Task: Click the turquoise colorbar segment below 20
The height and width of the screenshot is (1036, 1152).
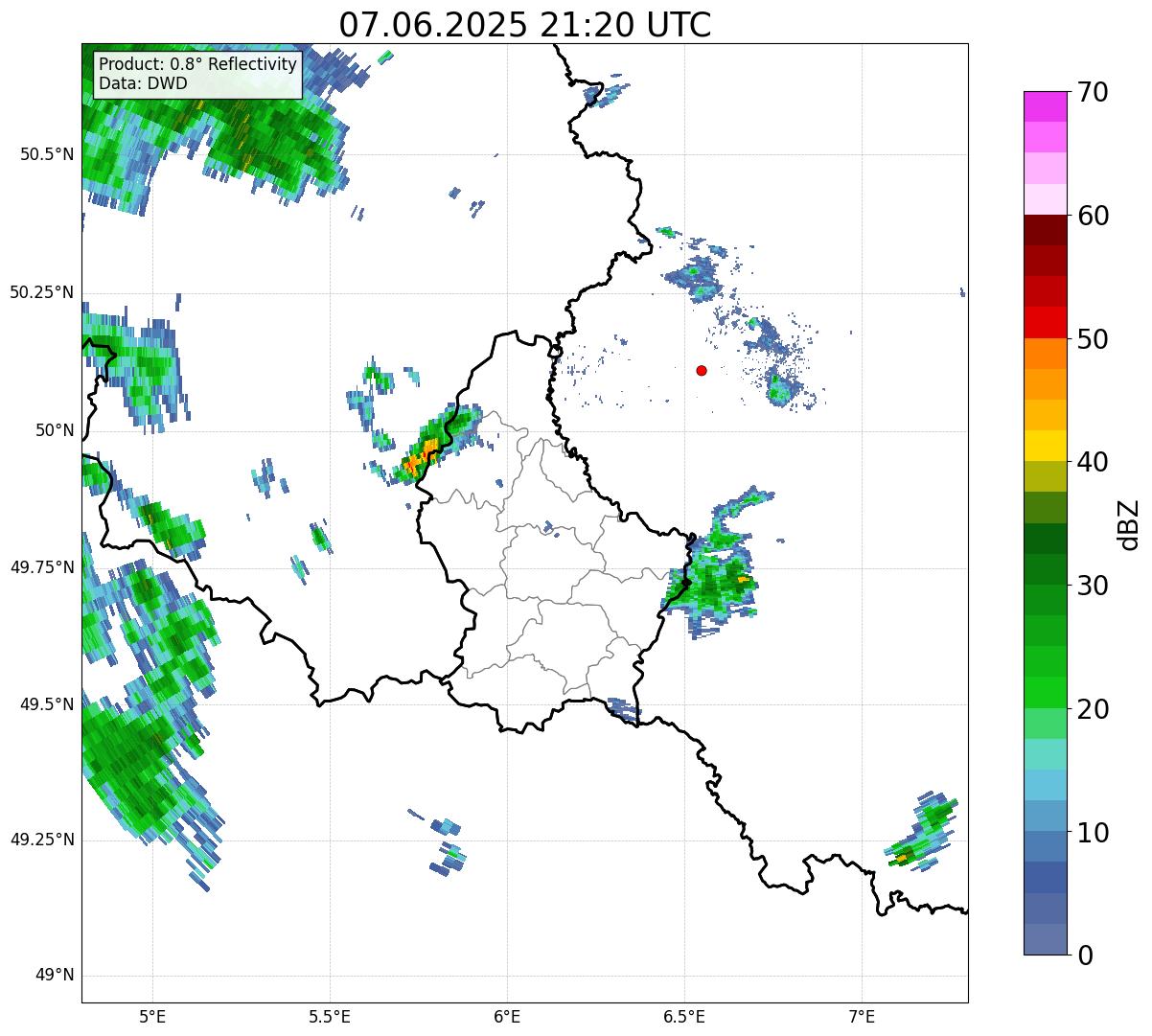Action: pyautogui.click(x=1045, y=754)
